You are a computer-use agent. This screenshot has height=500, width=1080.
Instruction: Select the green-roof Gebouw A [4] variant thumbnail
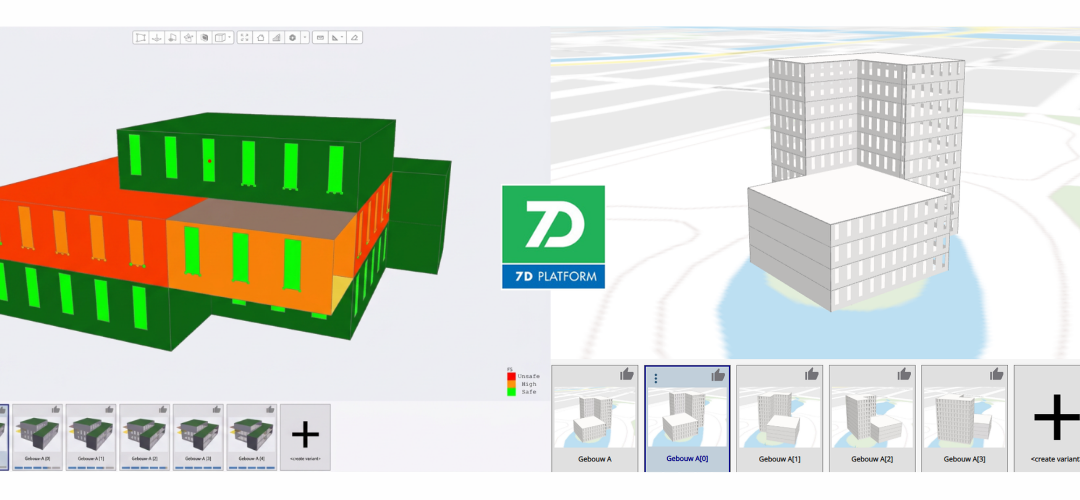[x=252, y=437]
